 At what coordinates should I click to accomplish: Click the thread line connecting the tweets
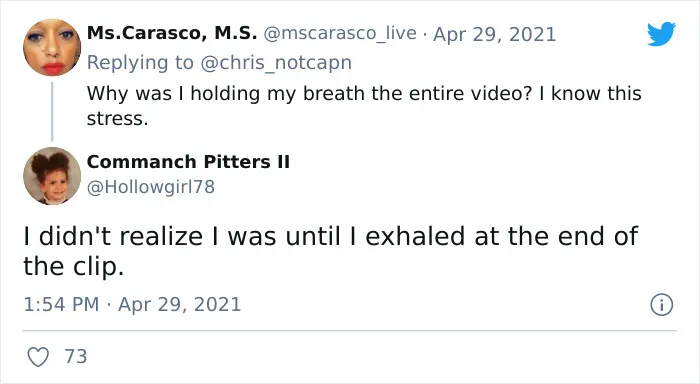point(52,112)
